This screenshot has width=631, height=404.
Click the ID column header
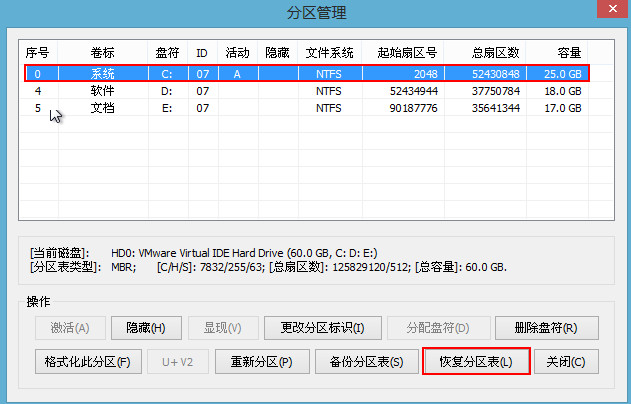[202, 53]
